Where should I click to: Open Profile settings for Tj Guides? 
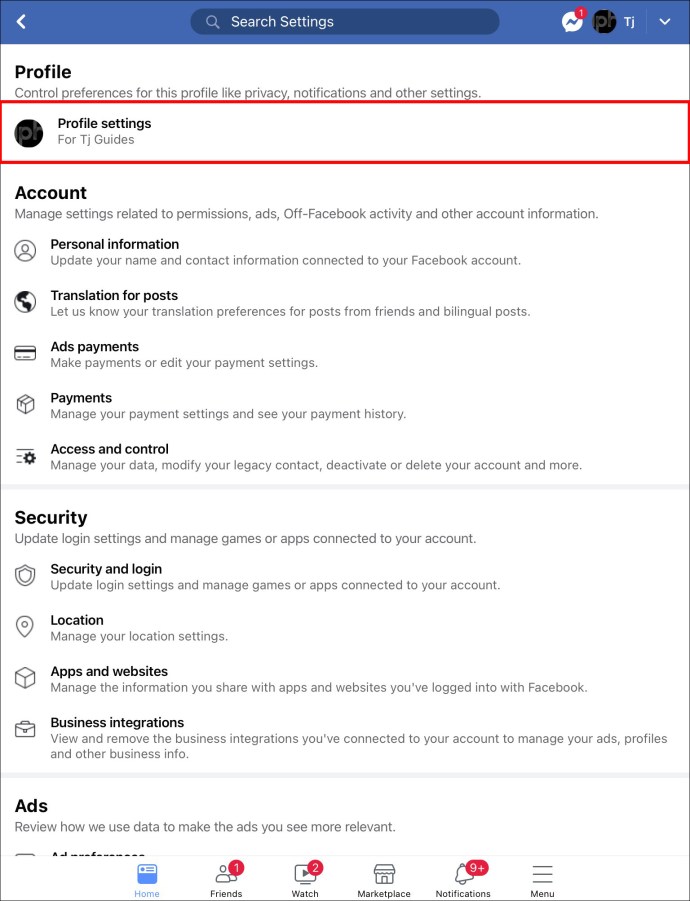point(345,132)
